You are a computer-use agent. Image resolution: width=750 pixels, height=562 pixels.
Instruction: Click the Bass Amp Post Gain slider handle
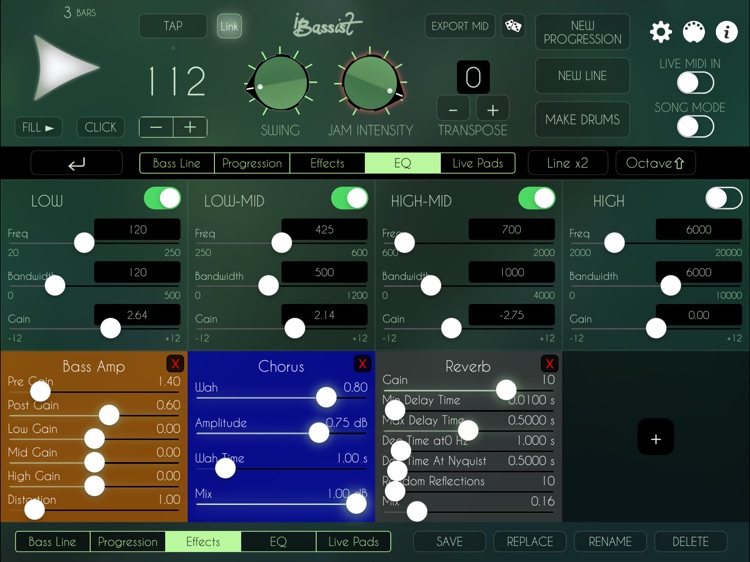(x=109, y=415)
